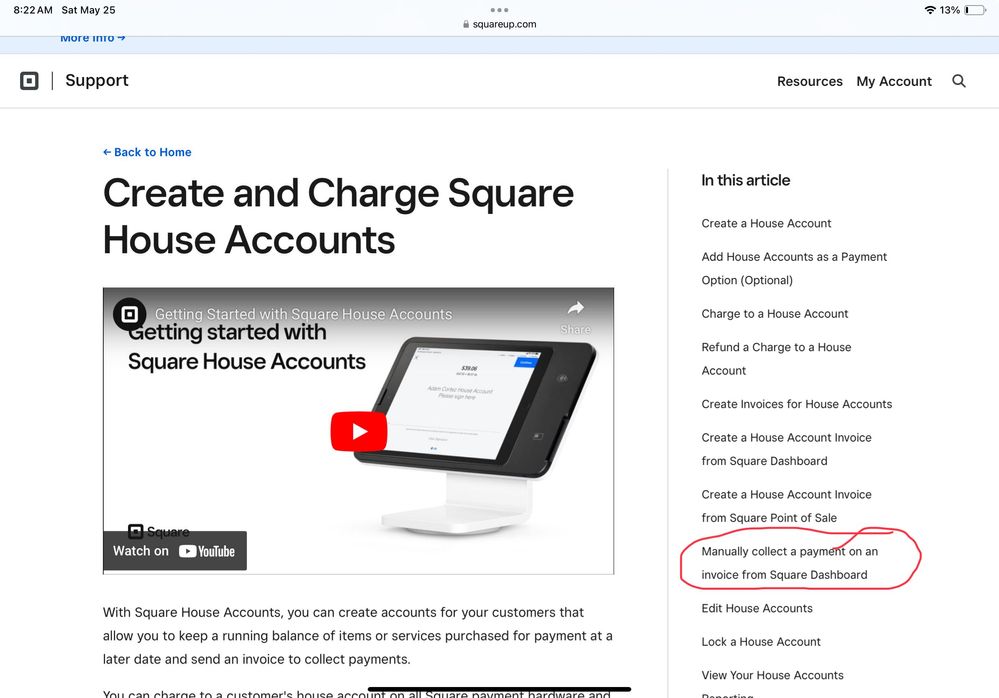Jump to Create a House Account section
This screenshot has width=999, height=698.
[x=766, y=223]
